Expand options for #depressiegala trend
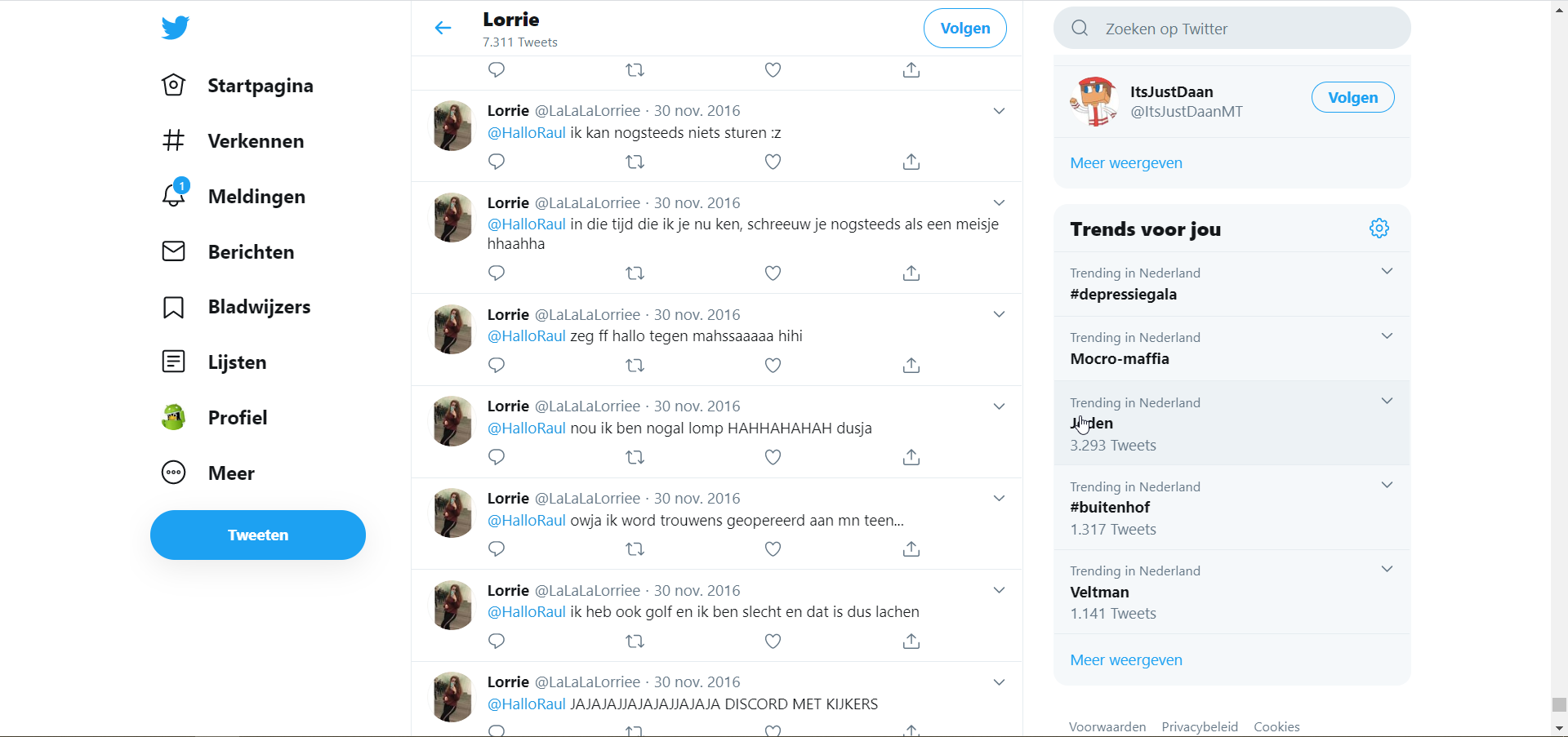 [x=1387, y=272]
